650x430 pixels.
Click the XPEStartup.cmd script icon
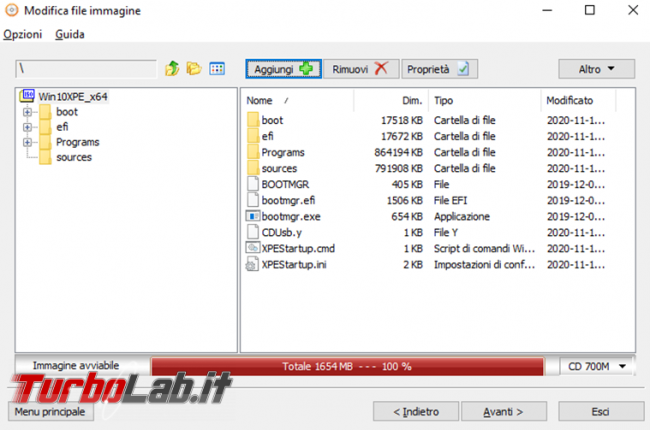253,248
